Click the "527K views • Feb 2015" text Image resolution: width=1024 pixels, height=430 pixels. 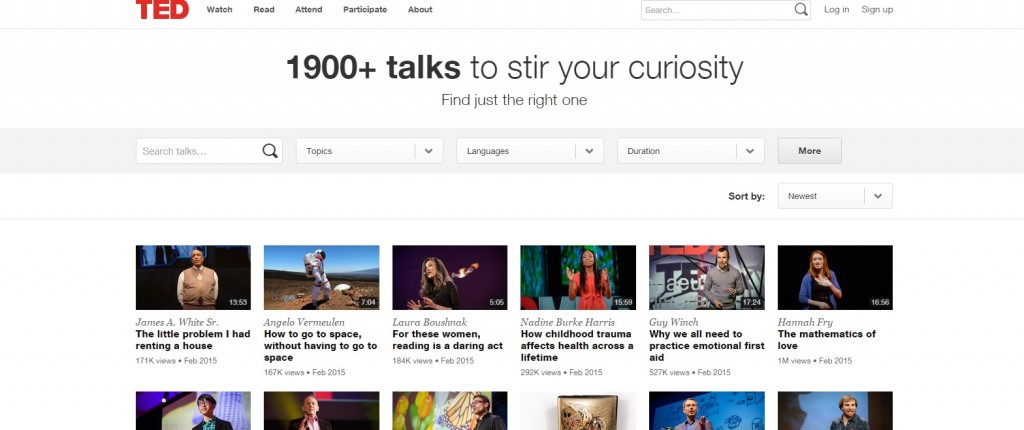(690, 372)
